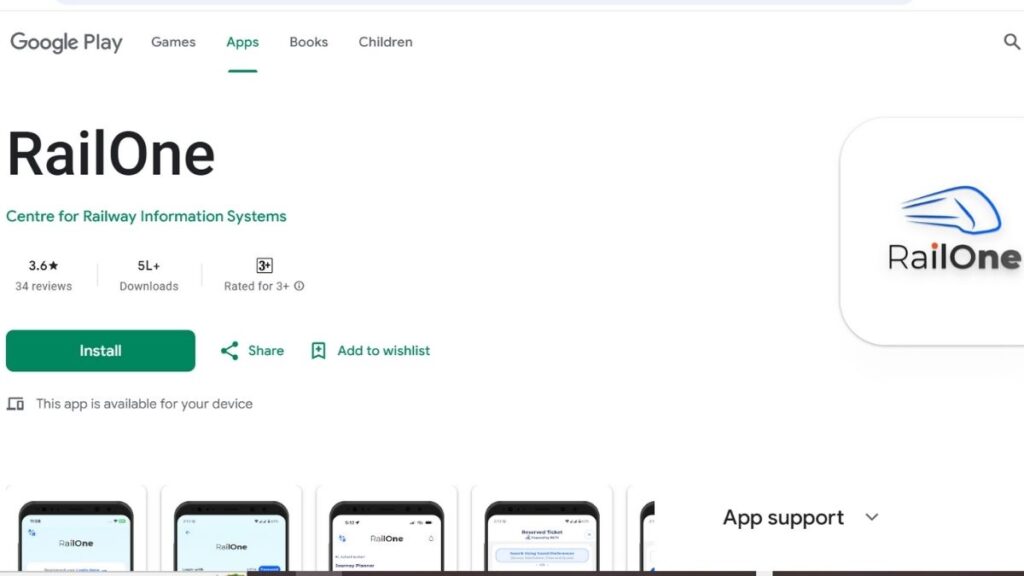This screenshot has height=576, width=1024.
Task: Click the device availability icon
Action: [x=15, y=404]
